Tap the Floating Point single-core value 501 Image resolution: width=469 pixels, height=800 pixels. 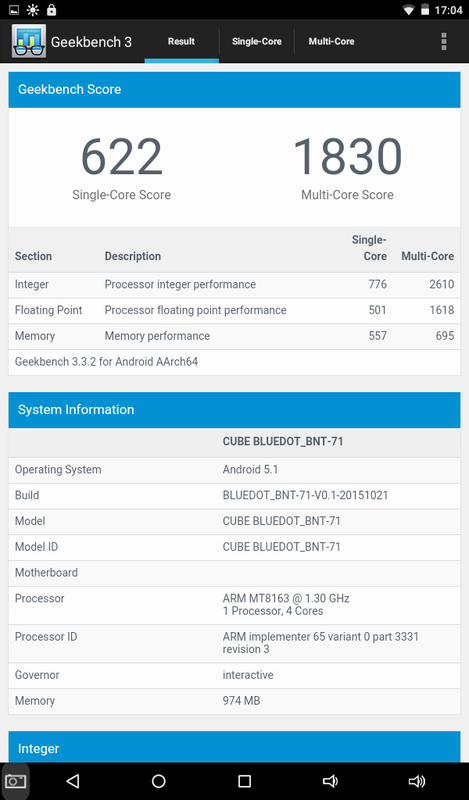378,310
